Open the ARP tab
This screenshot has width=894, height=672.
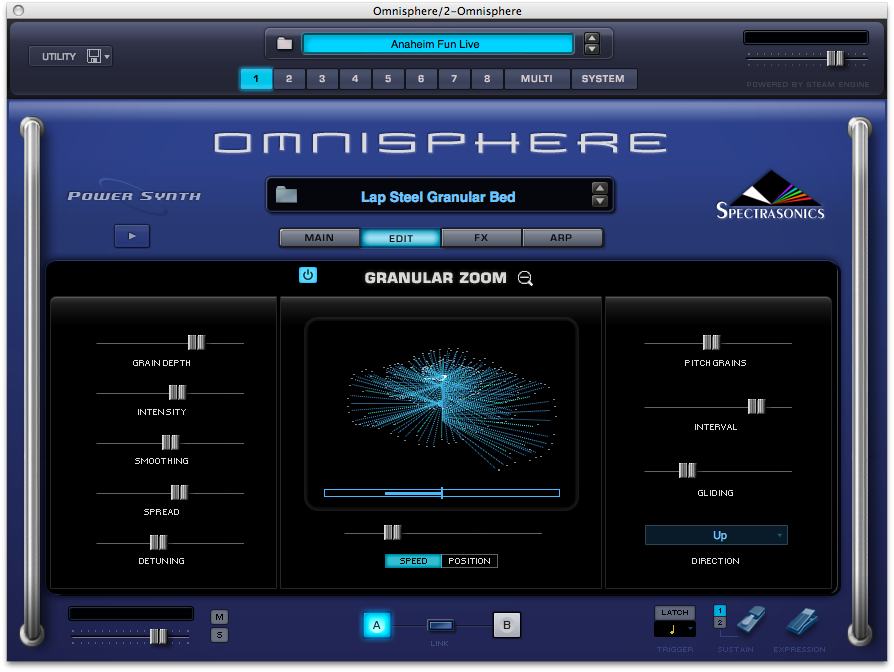tap(562, 238)
